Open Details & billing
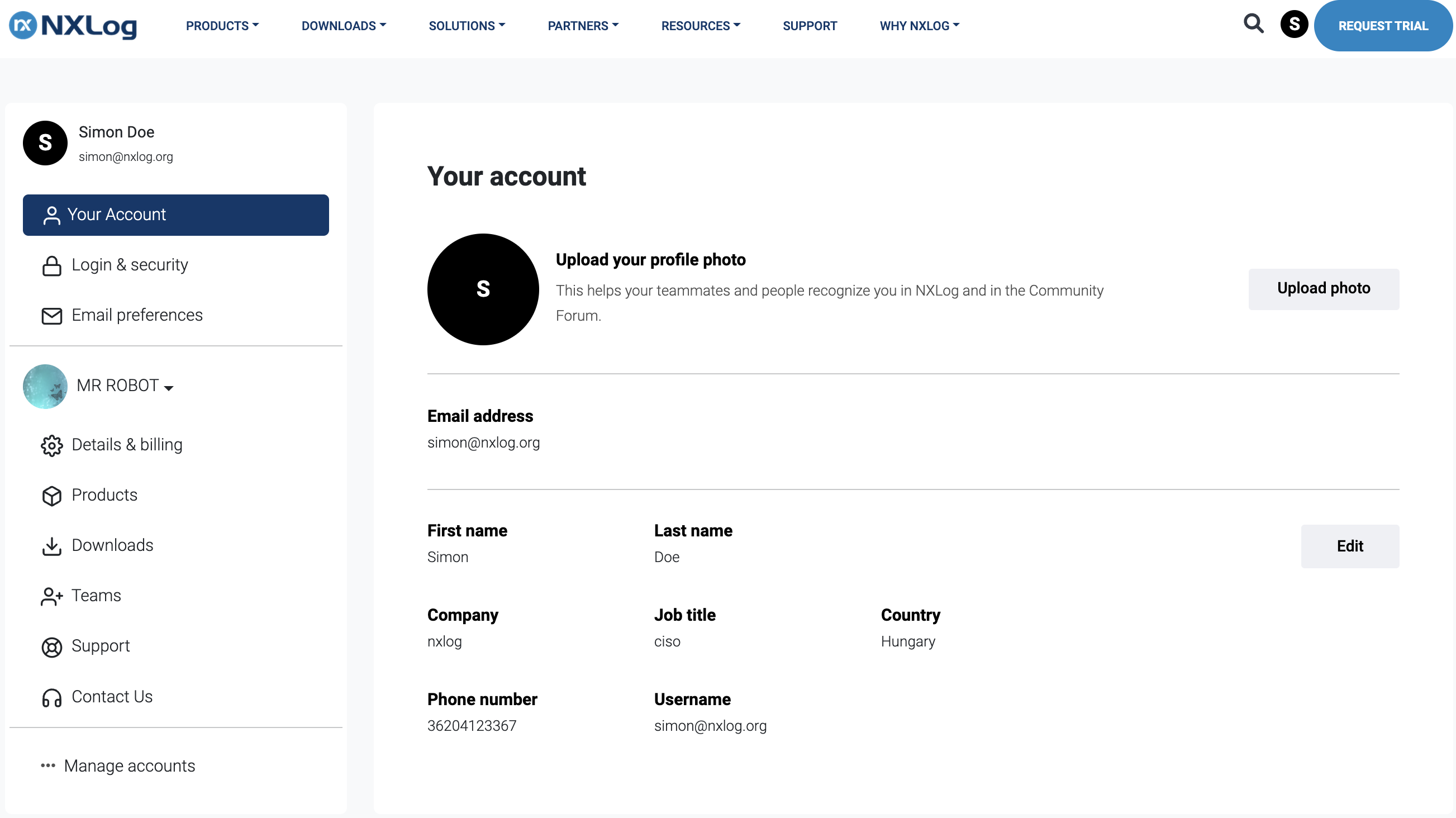This screenshot has width=1456, height=818. coord(127,444)
